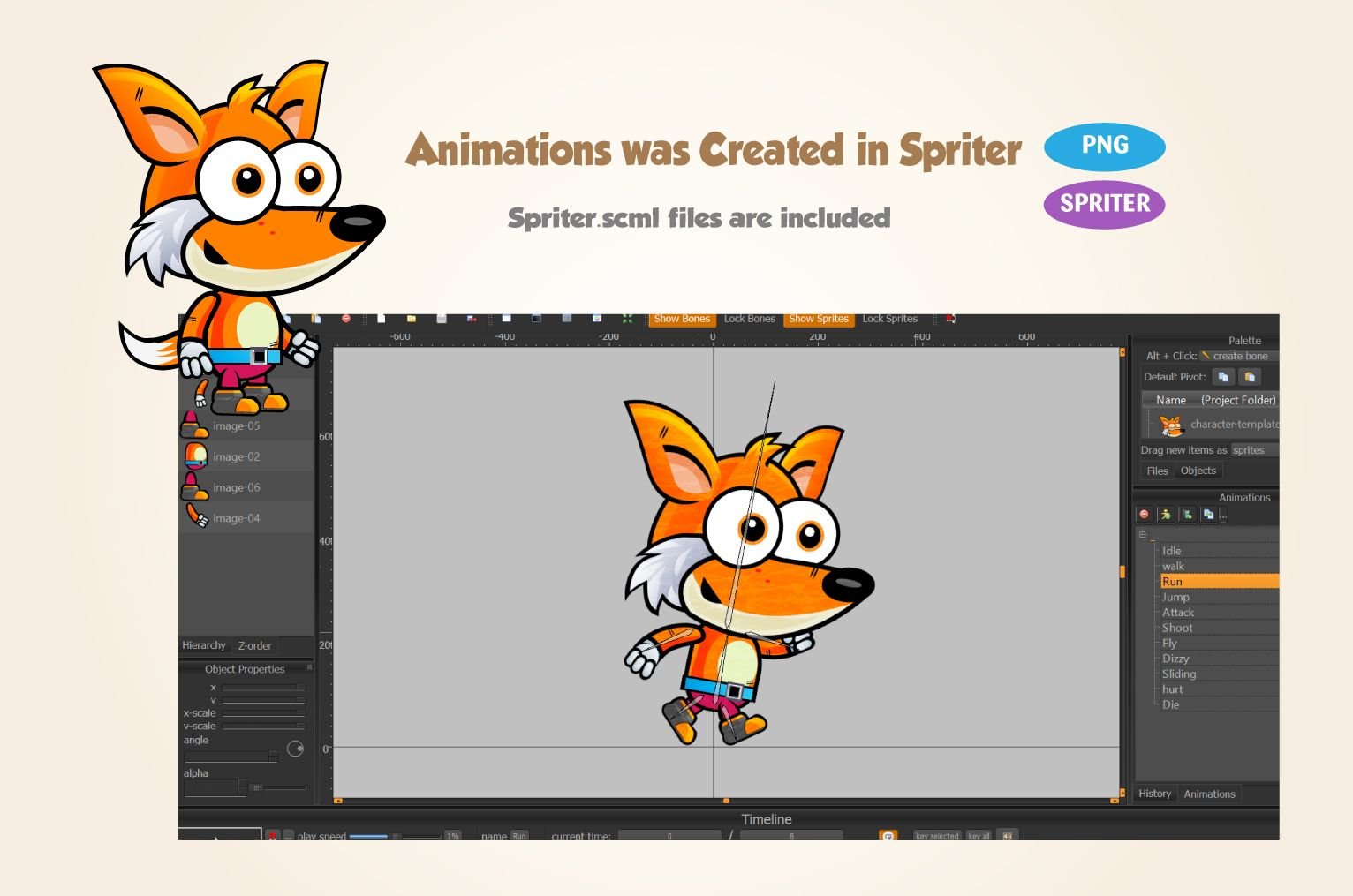Click the duplicate animation icon

(x=1208, y=515)
